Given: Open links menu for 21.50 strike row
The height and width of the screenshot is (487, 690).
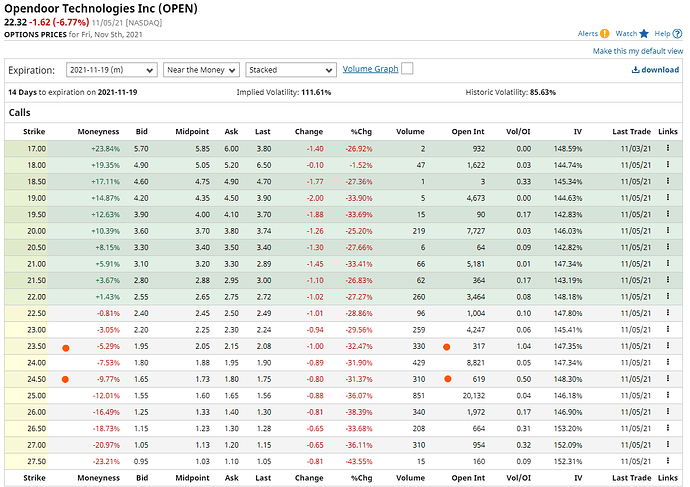Looking at the screenshot, I should pyautogui.click(x=668, y=280).
